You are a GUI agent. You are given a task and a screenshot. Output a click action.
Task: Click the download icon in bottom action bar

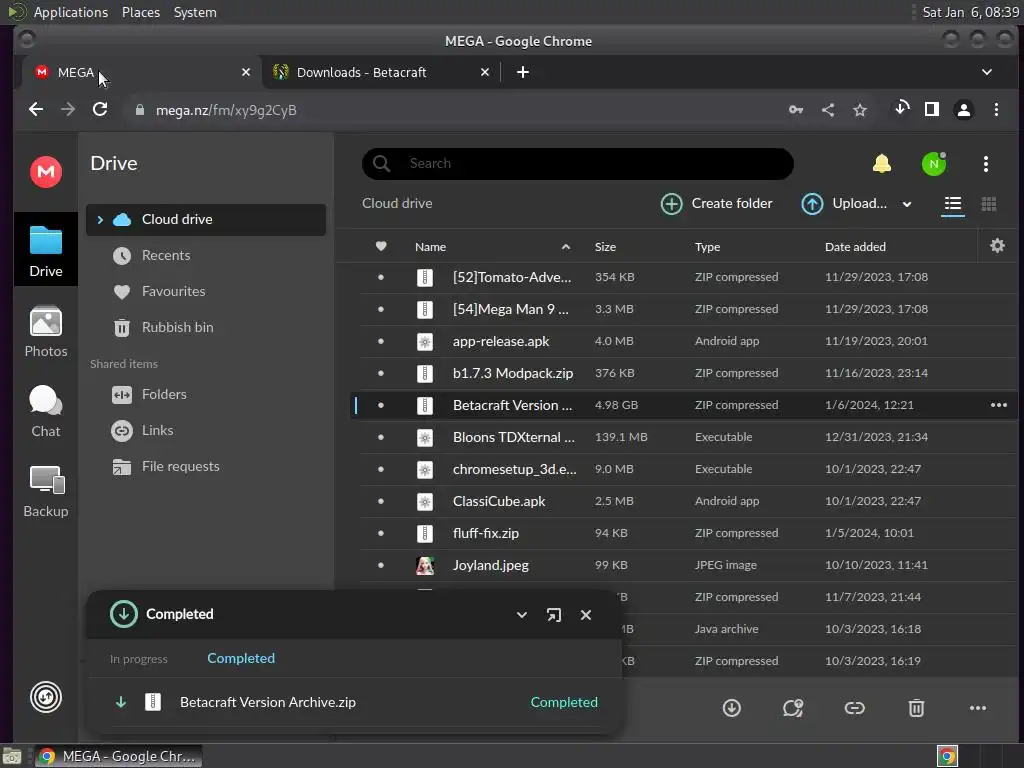click(731, 708)
